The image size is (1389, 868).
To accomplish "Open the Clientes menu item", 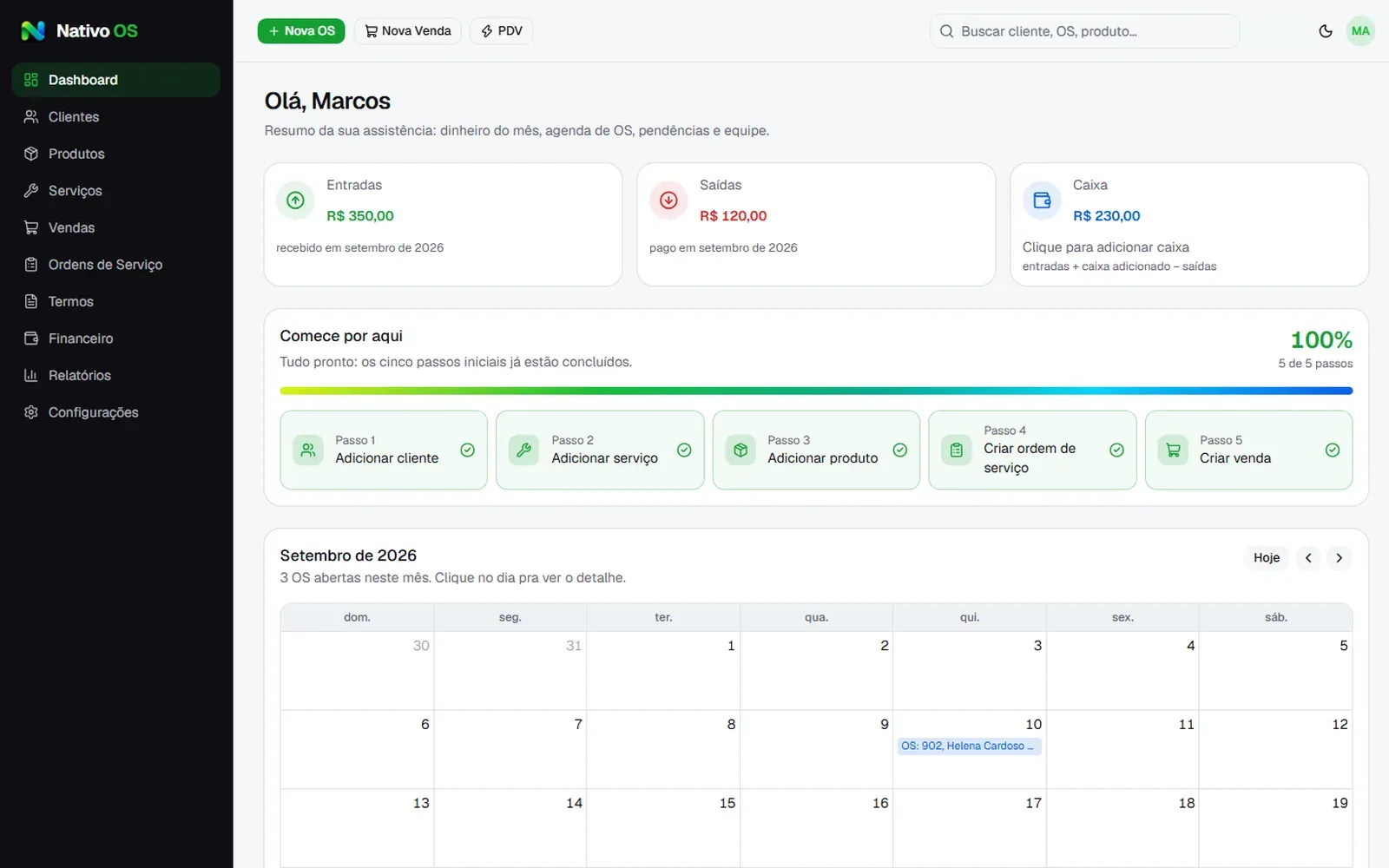I will coord(116,116).
